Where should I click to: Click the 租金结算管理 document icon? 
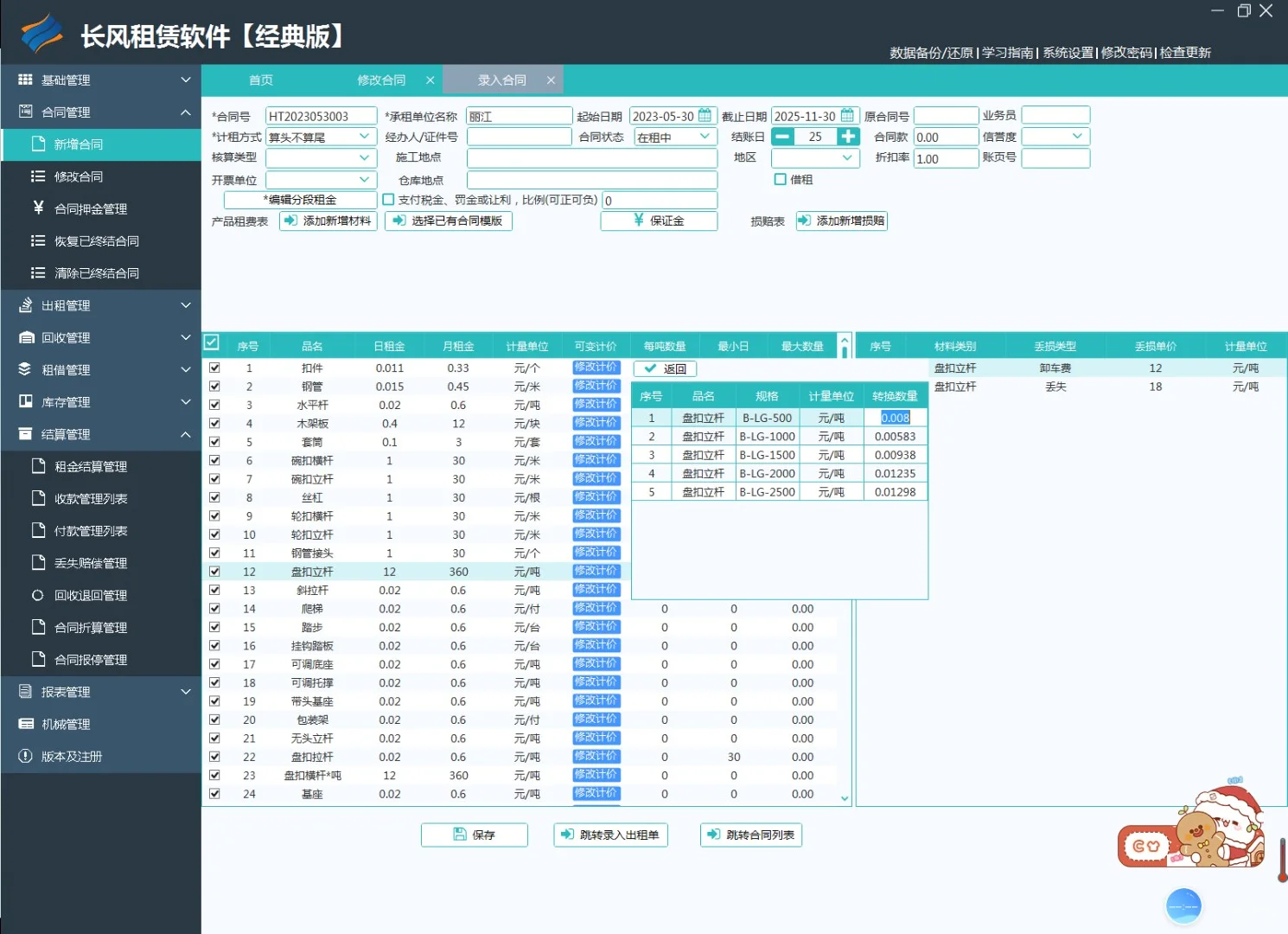[38, 466]
